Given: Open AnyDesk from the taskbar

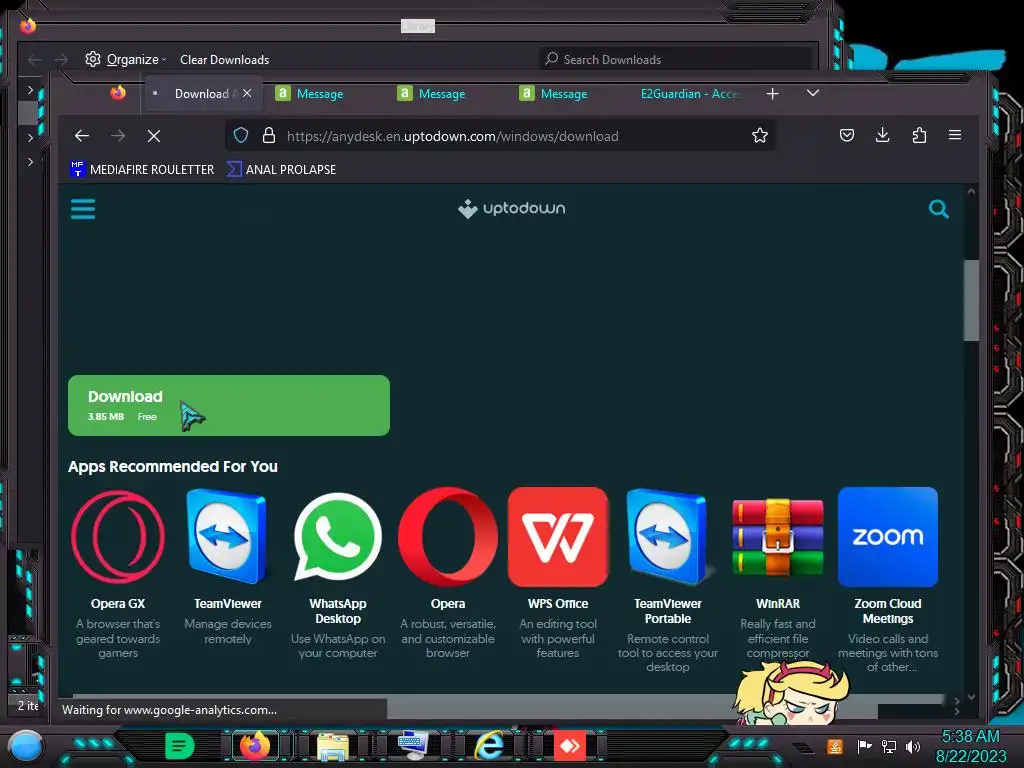Looking at the screenshot, I should click(x=570, y=746).
